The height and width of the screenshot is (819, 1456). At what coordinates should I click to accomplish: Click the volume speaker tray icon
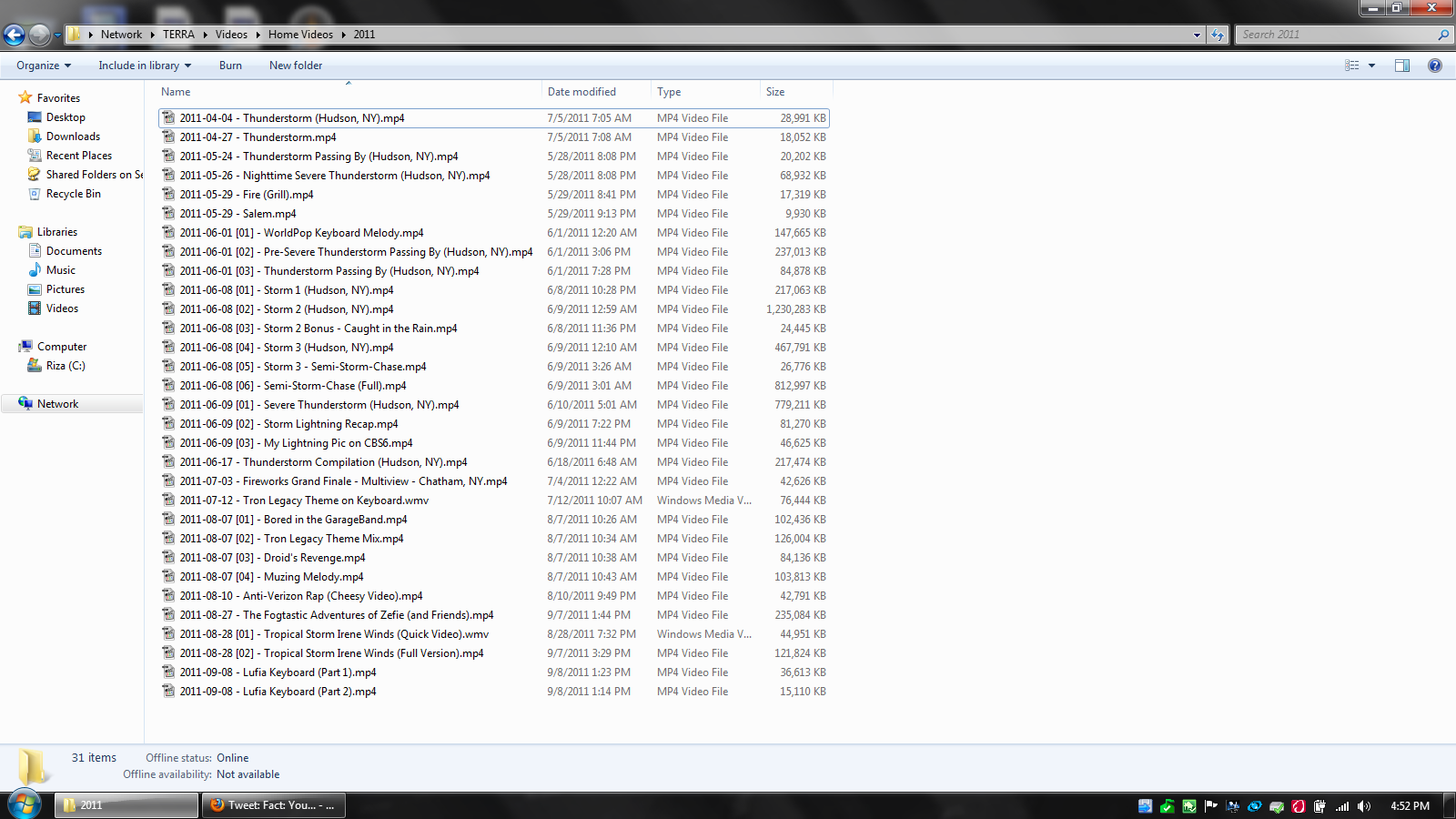pos(1363,806)
